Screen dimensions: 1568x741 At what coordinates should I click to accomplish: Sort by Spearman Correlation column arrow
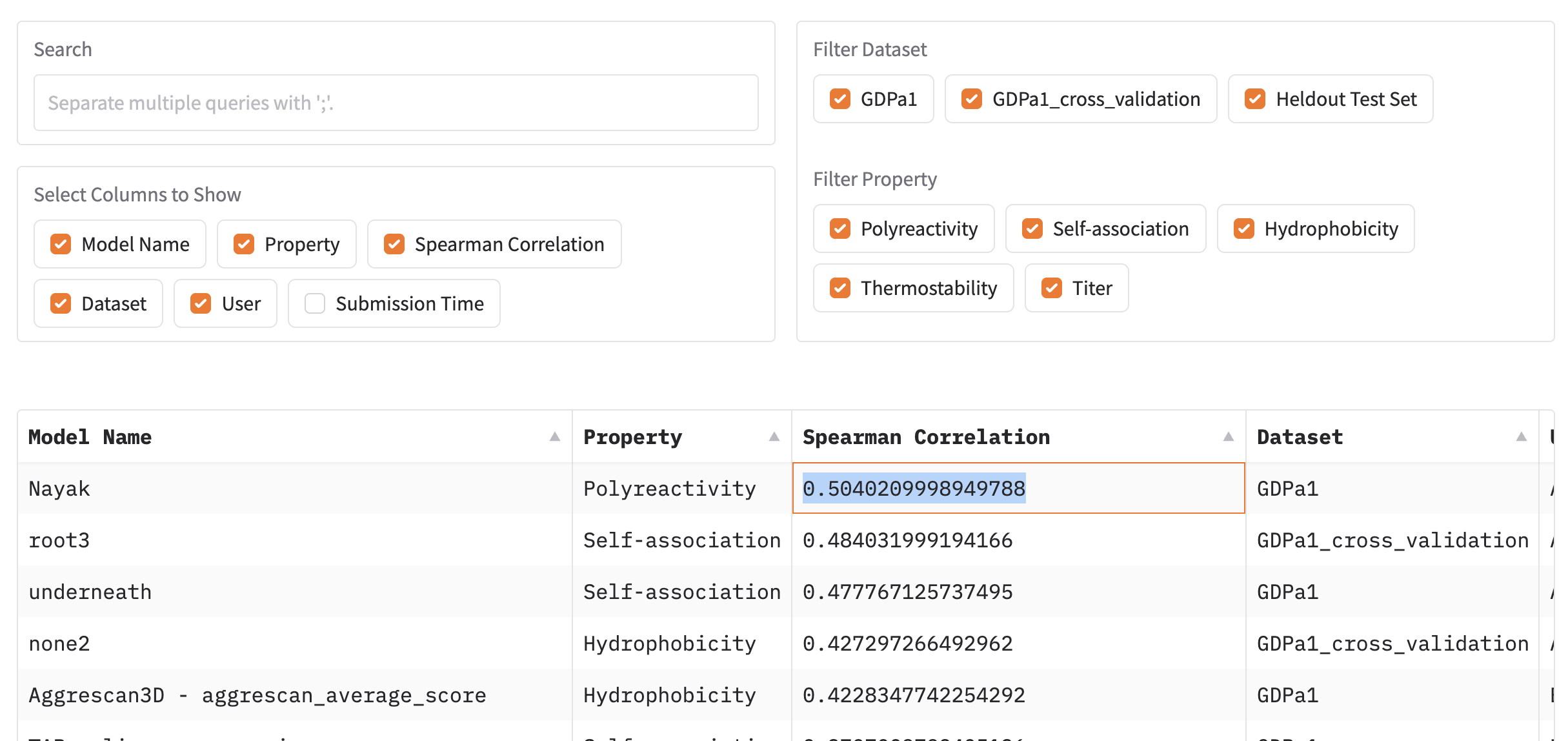(1228, 437)
